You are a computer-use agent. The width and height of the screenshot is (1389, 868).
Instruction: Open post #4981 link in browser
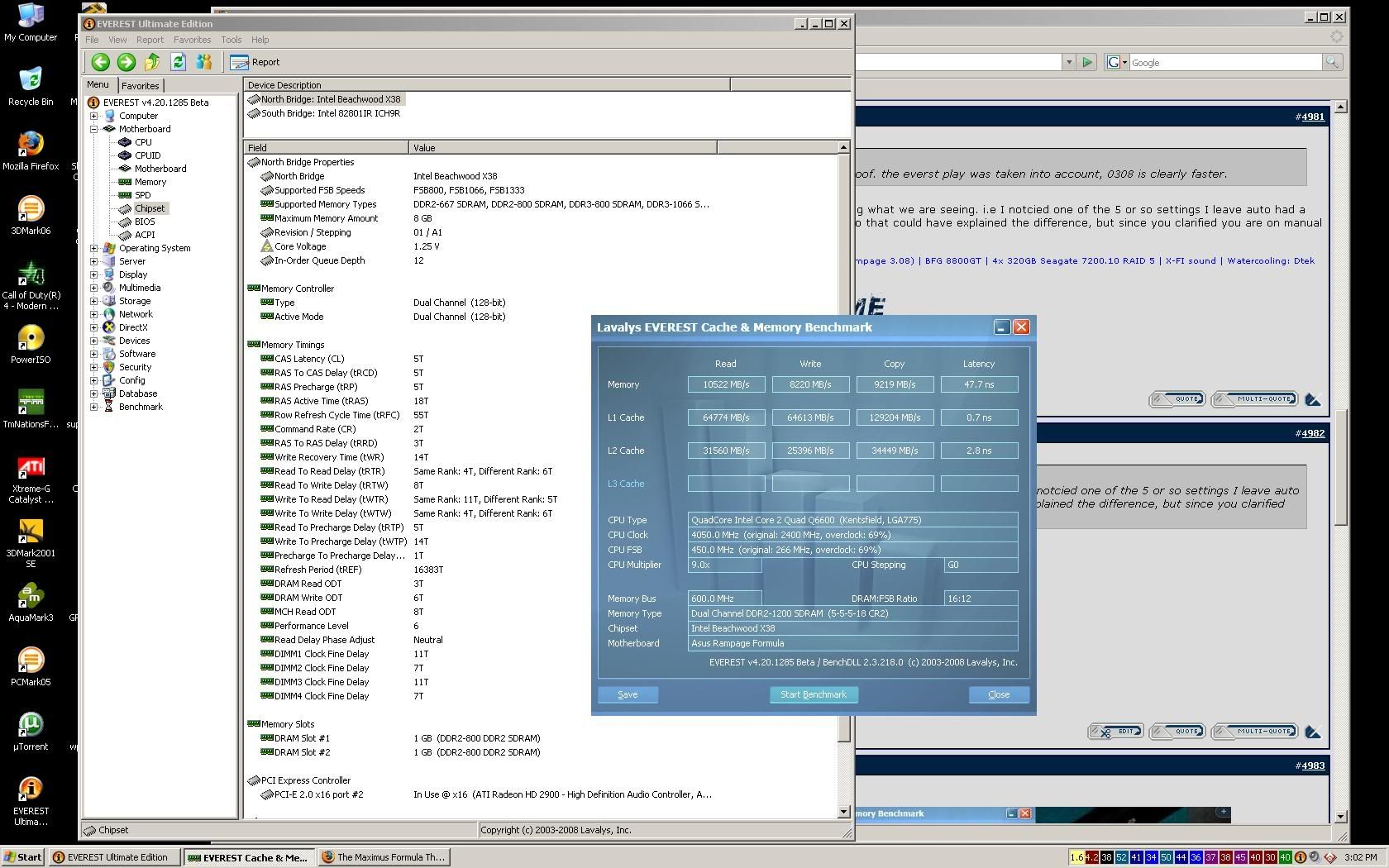click(1313, 117)
